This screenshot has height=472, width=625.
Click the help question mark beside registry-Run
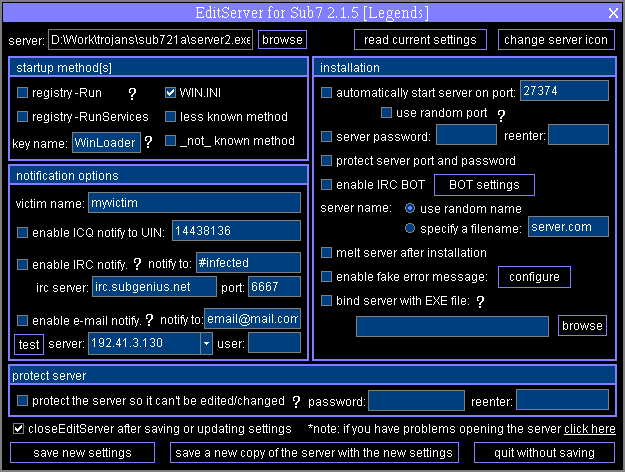point(132,93)
